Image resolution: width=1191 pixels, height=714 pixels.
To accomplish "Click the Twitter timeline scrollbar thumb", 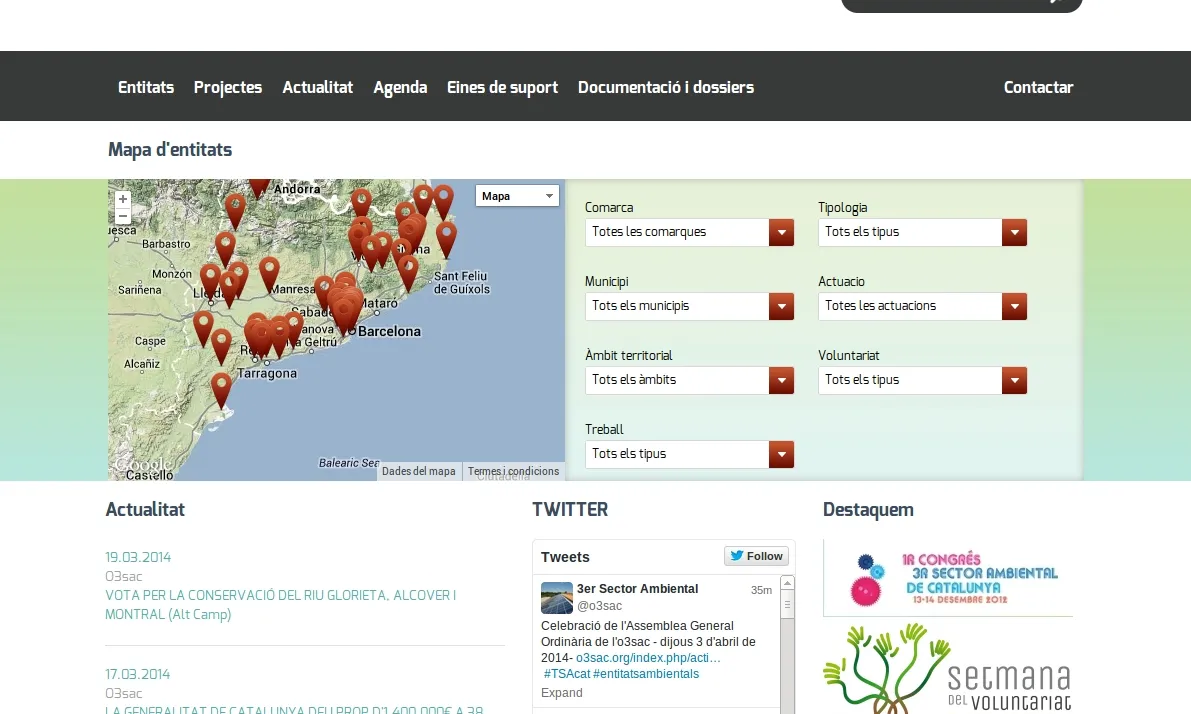I will click(788, 605).
